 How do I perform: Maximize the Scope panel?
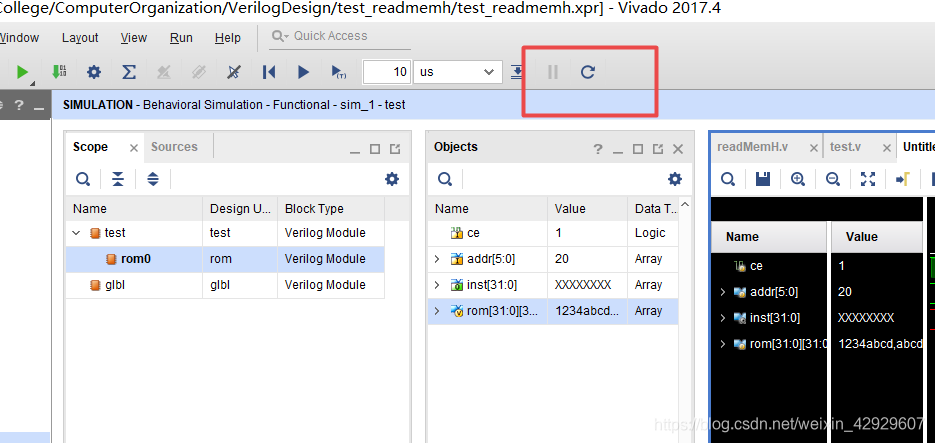[374, 149]
